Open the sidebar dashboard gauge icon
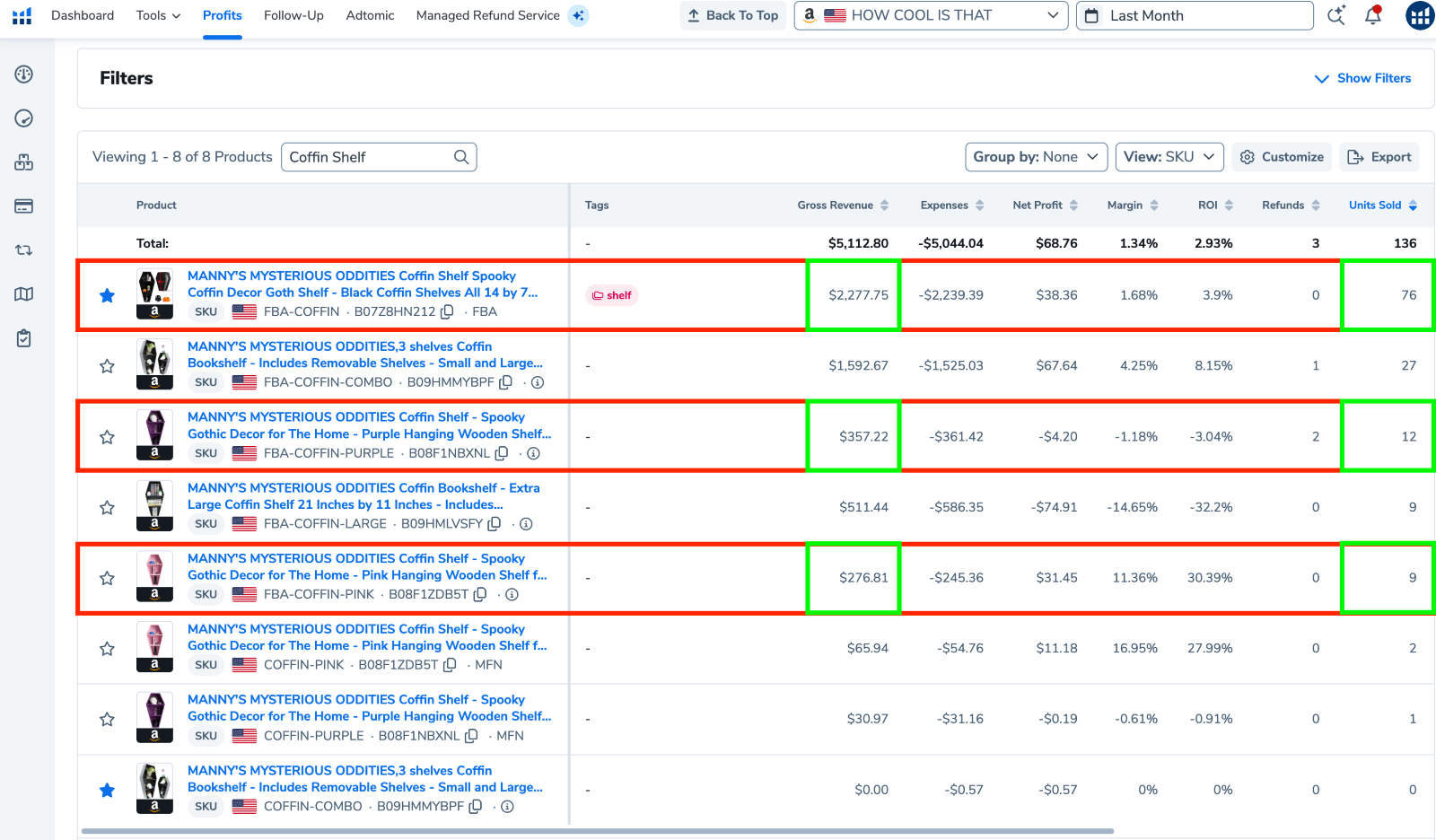 (x=24, y=74)
